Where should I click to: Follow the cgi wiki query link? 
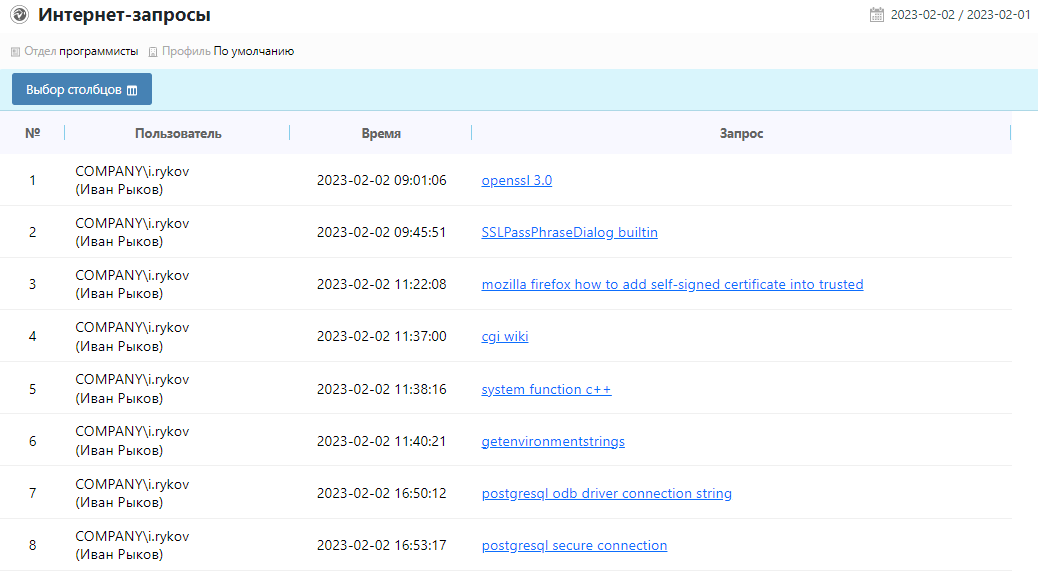pyautogui.click(x=504, y=337)
